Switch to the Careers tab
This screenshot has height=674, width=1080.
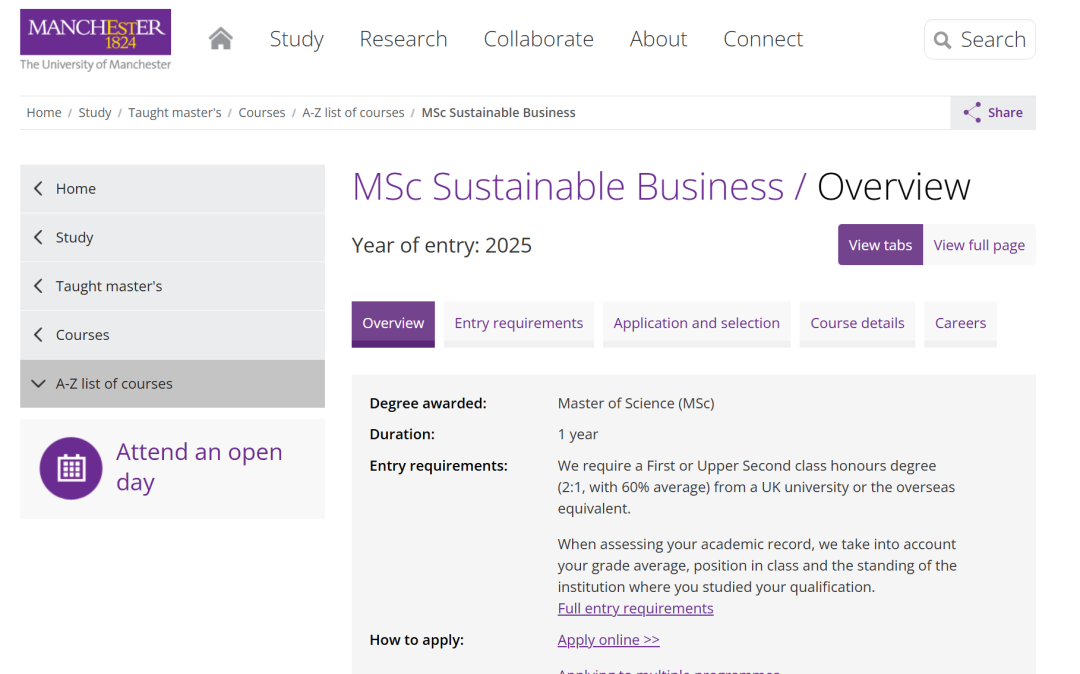point(960,324)
